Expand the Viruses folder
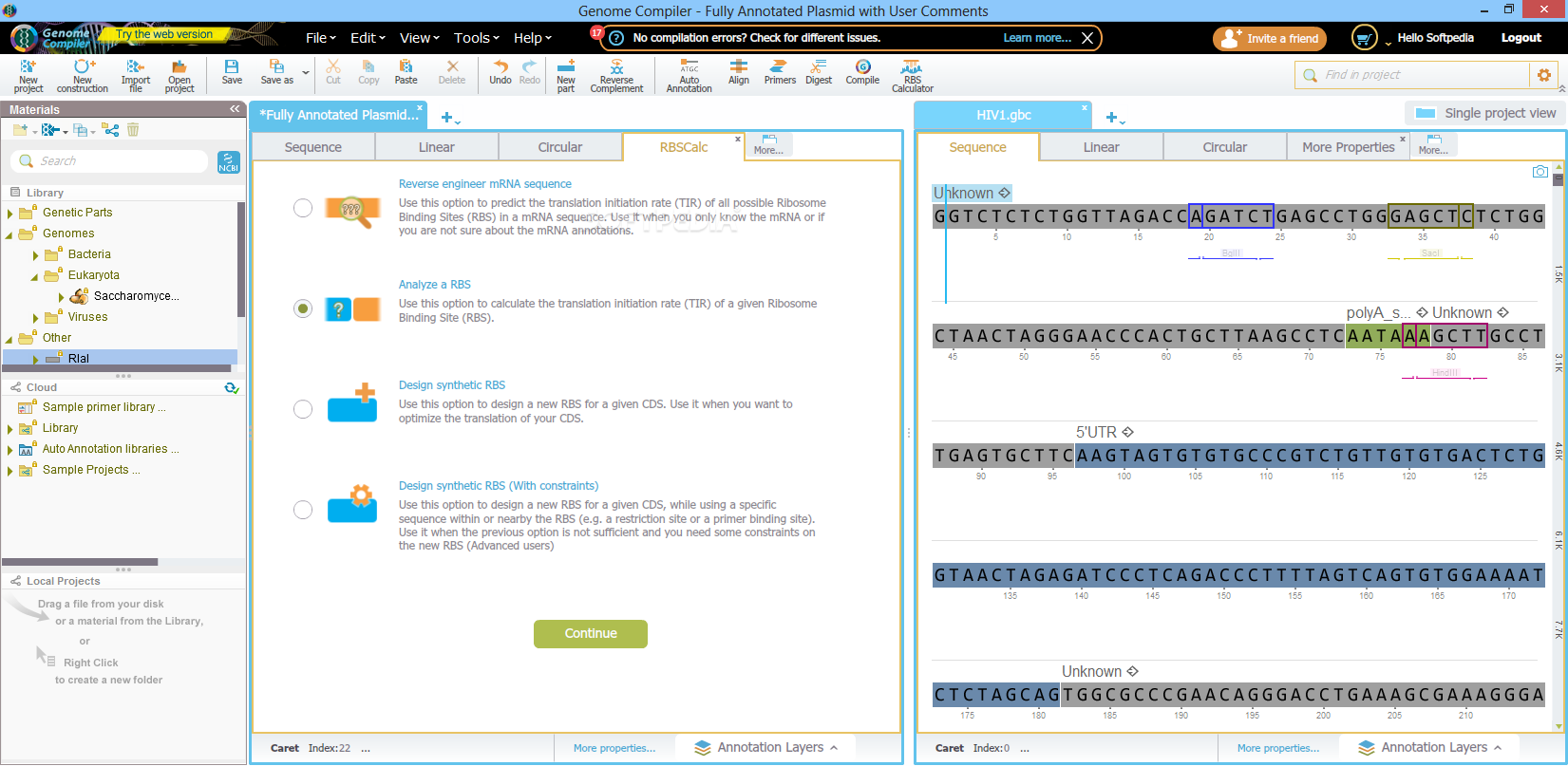 [36, 318]
